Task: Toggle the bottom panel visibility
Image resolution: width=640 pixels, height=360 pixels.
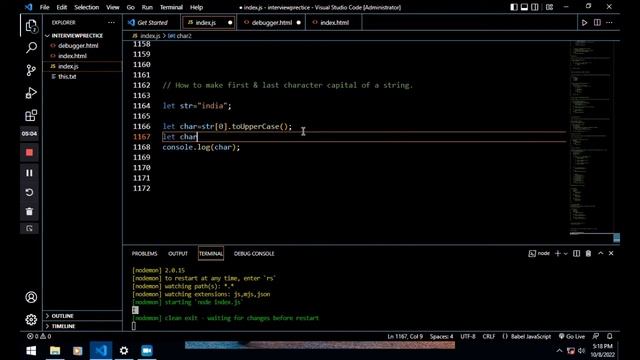Action: coord(524,7)
